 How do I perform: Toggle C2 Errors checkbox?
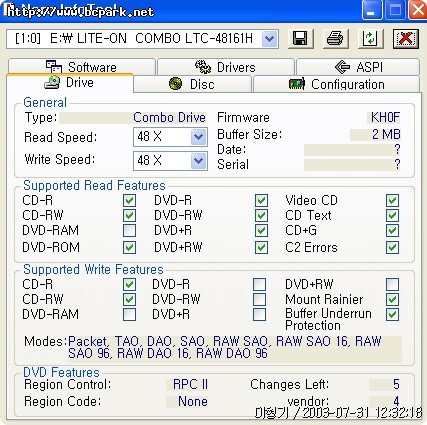pyautogui.click(x=392, y=247)
